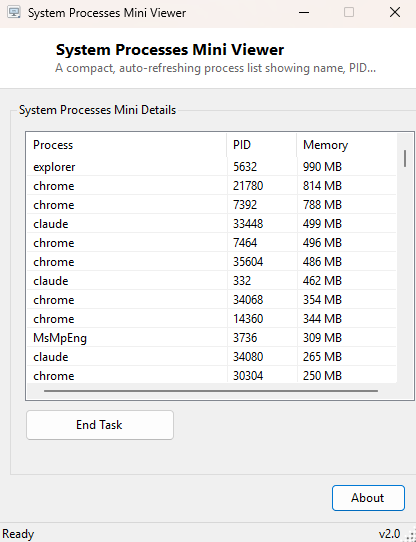Image resolution: width=416 pixels, height=542 pixels.
Task: Click the Ready status bar text
Action: (x=18, y=534)
